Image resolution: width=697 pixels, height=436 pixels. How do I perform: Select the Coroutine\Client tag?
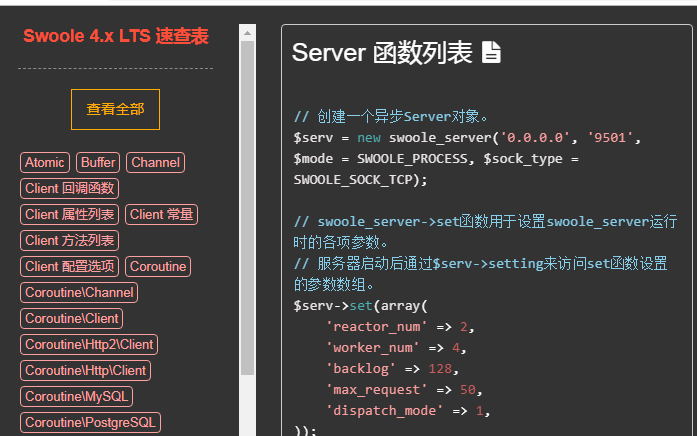coord(72,318)
